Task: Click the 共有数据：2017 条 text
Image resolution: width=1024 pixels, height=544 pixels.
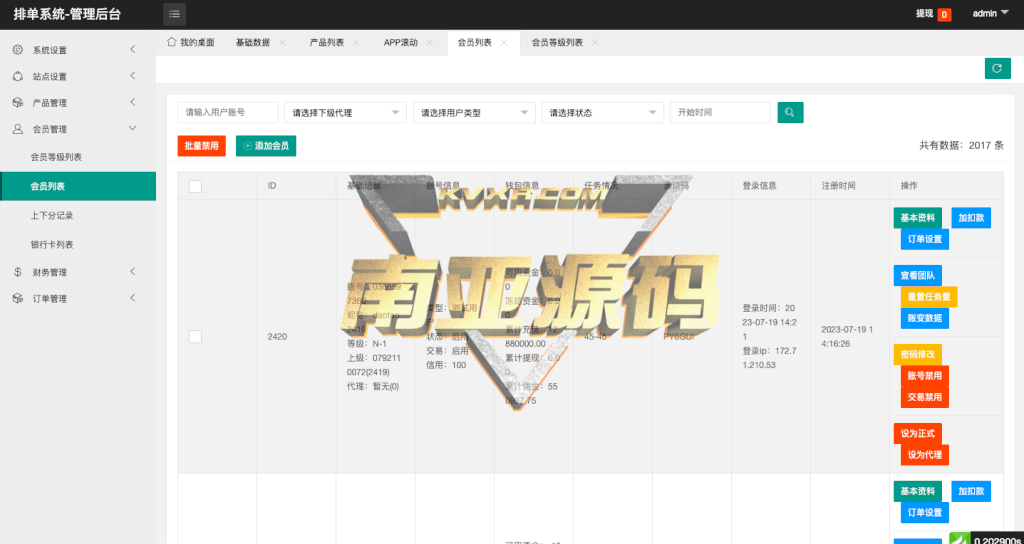Action: coord(961,146)
